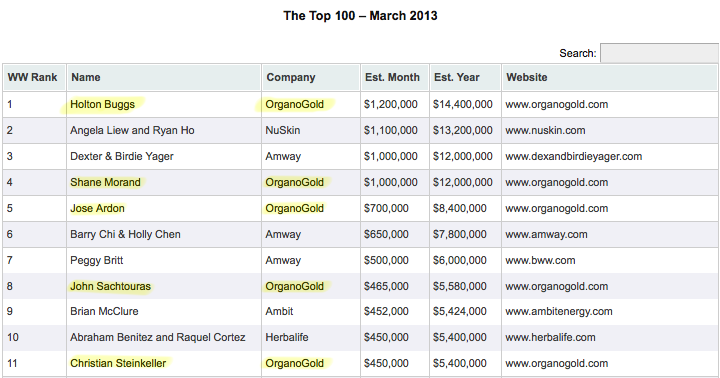Image resolution: width=720 pixels, height=378 pixels.
Task: Sort by Company column header
Action: tap(310, 77)
